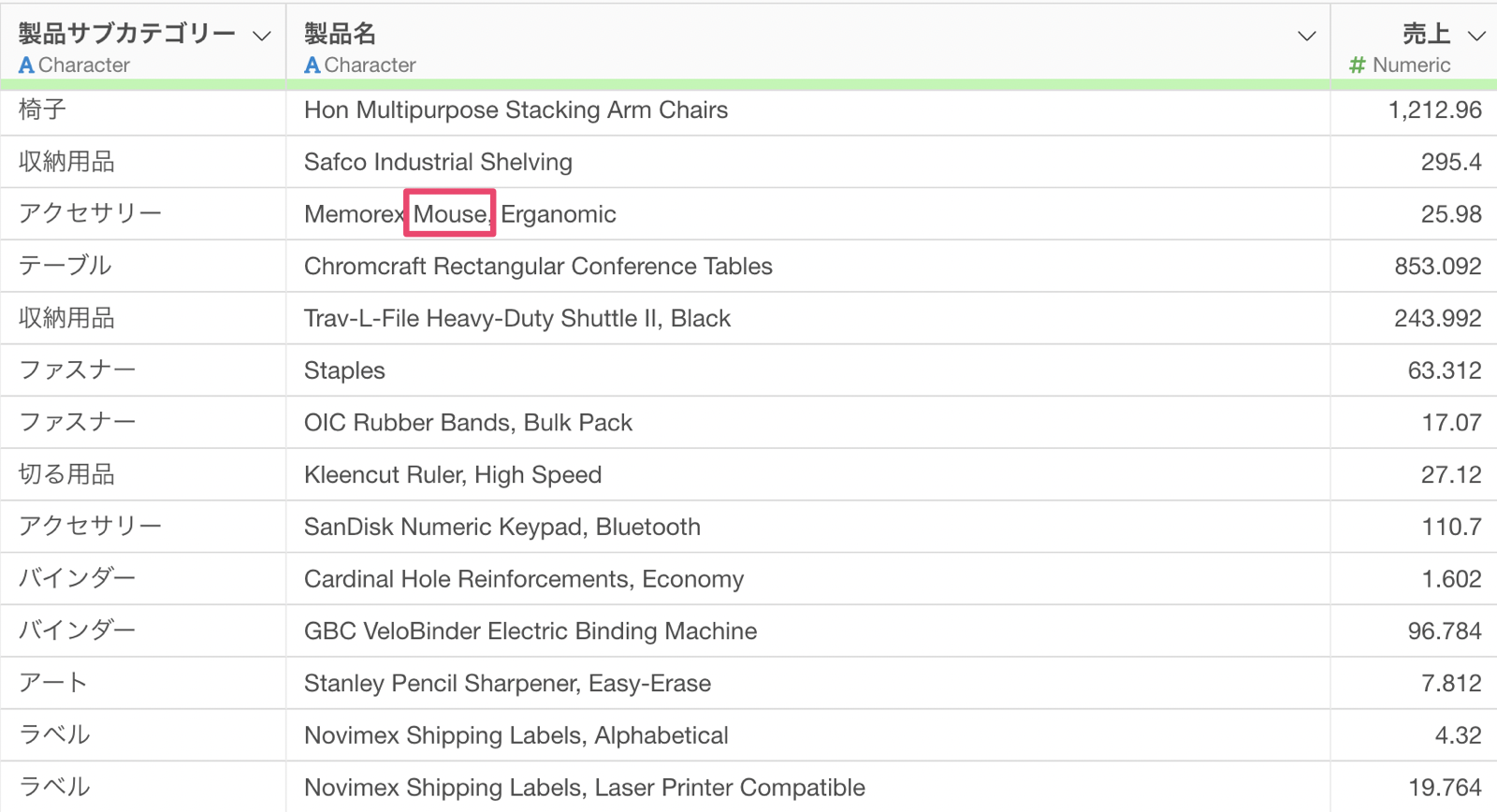Click the アート subcategory cell
Screen dimensions: 1497x812
[x=53, y=684]
